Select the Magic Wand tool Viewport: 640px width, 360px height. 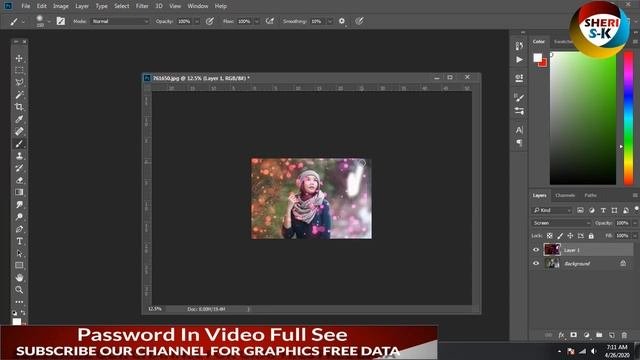(x=19, y=95)
